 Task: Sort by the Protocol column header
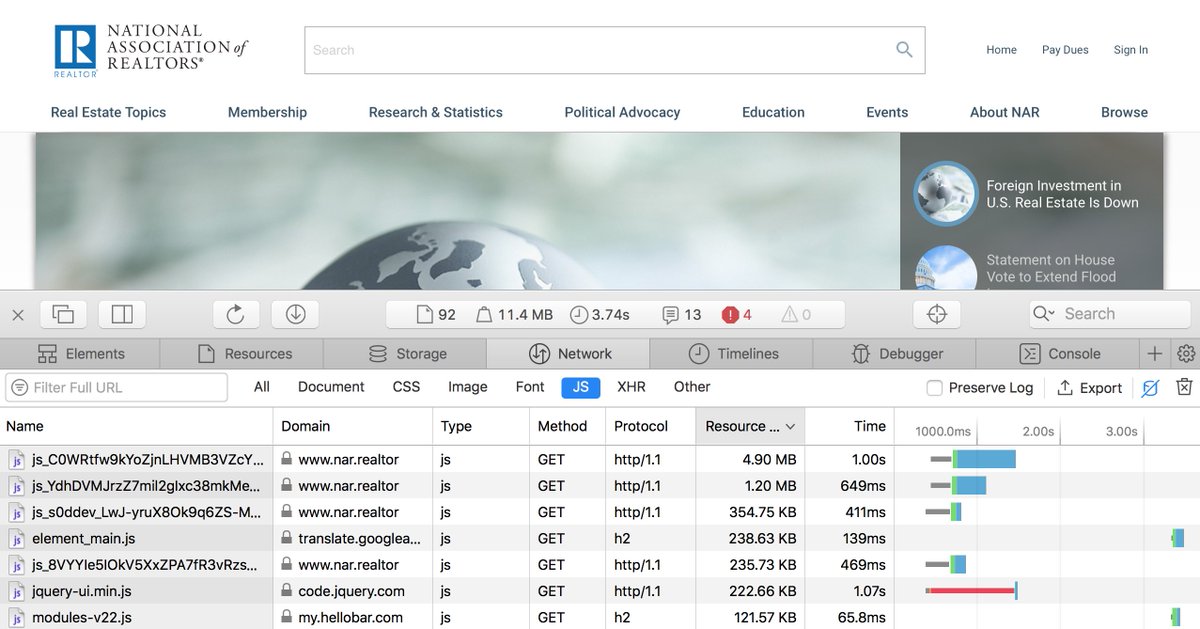coord(650,426)
